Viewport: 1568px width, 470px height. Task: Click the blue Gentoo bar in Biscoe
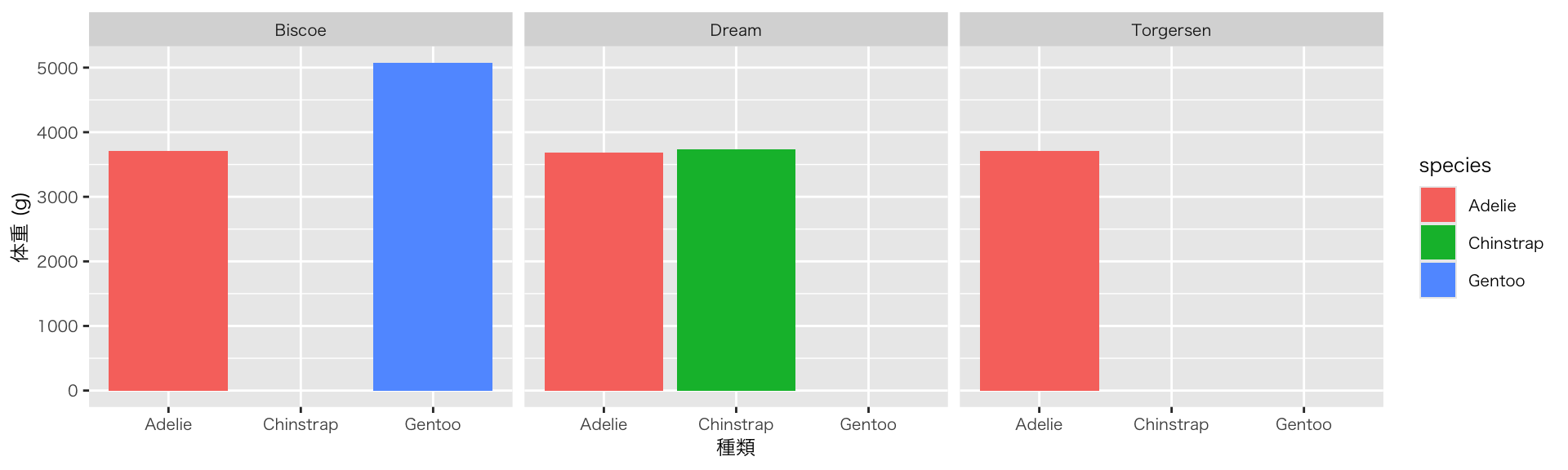coord(433,227)
